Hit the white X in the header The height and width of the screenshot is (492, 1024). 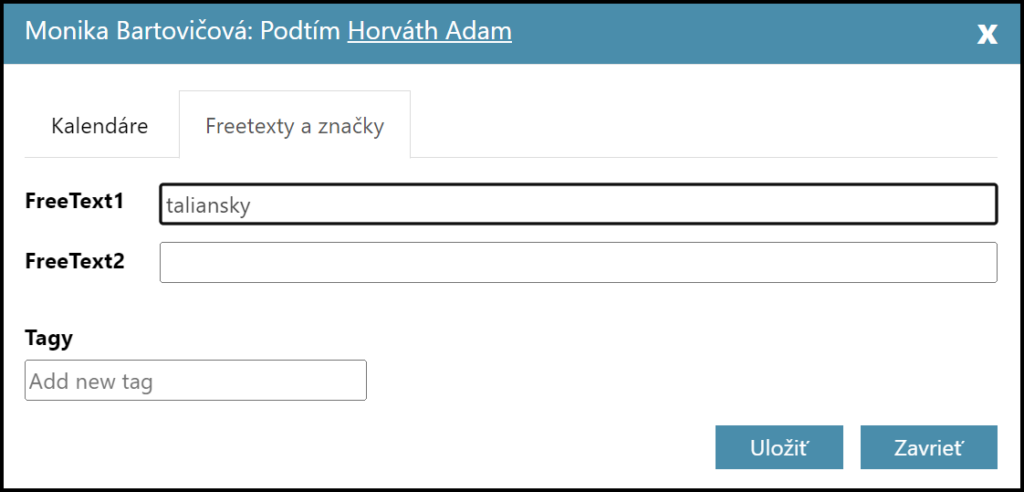coord(987,34)
